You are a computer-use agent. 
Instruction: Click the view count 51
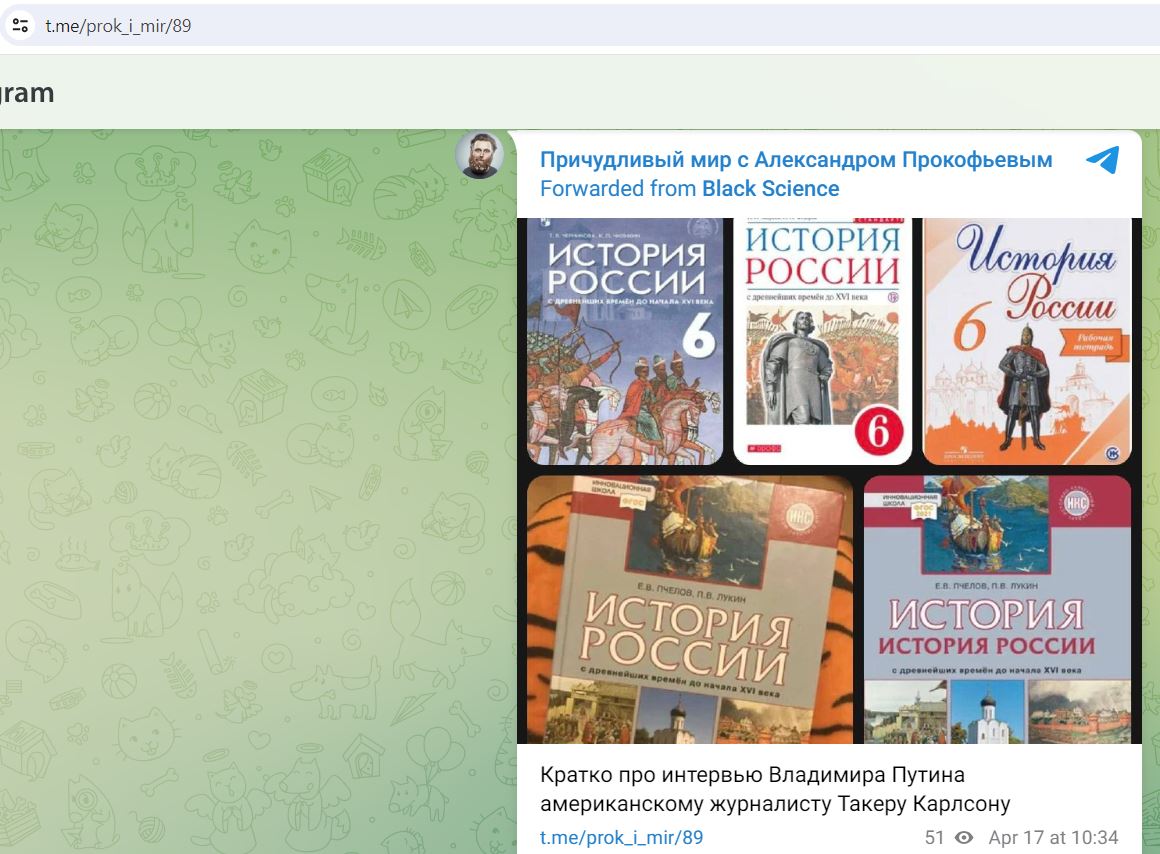pyautogui.click(x=934, y=838)
